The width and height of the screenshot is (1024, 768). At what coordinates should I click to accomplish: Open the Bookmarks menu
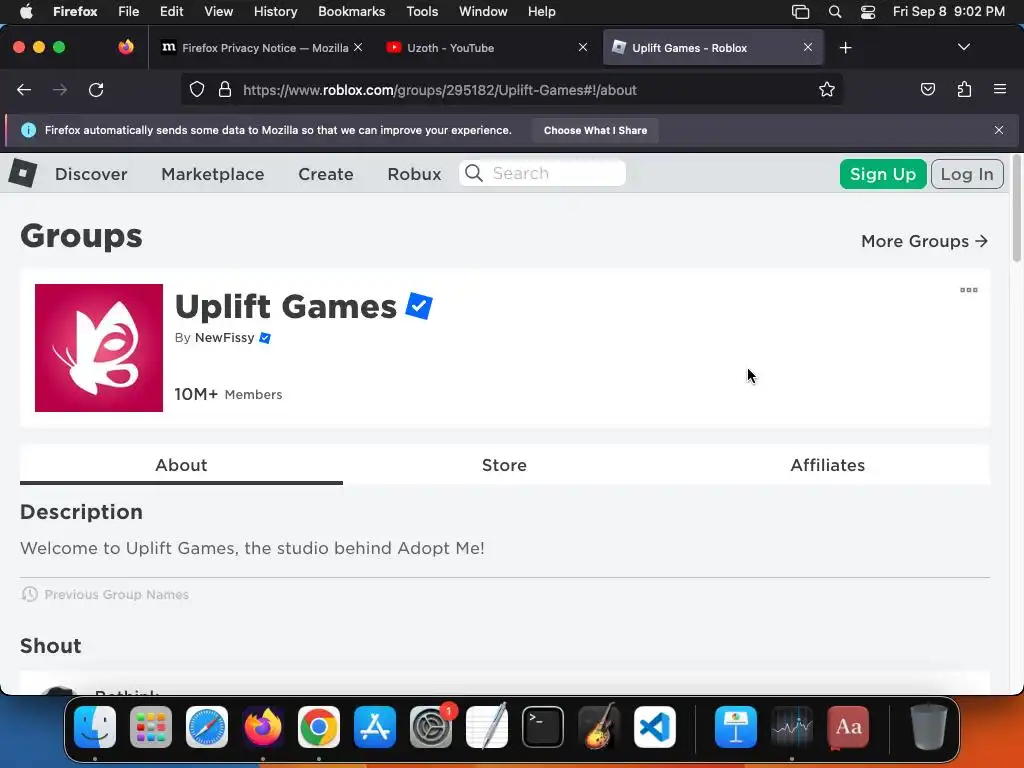coord(351,11)
